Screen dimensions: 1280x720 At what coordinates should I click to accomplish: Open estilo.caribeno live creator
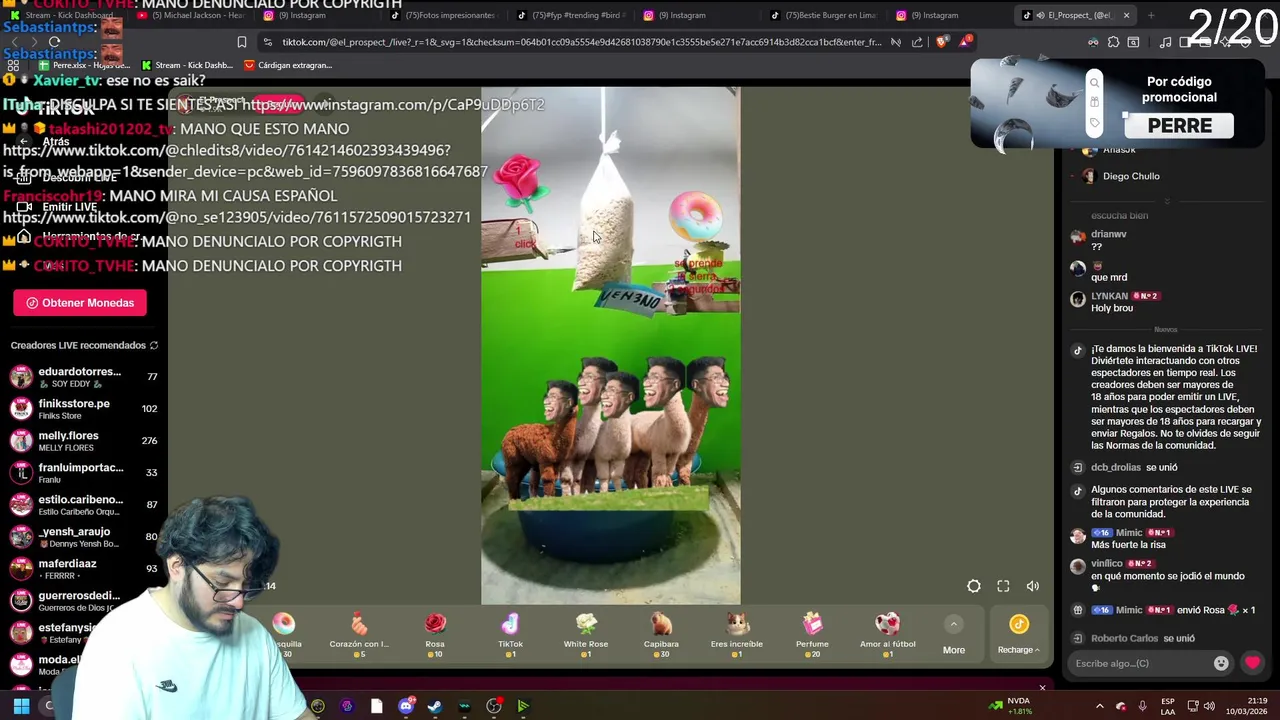tap(82, 505)
